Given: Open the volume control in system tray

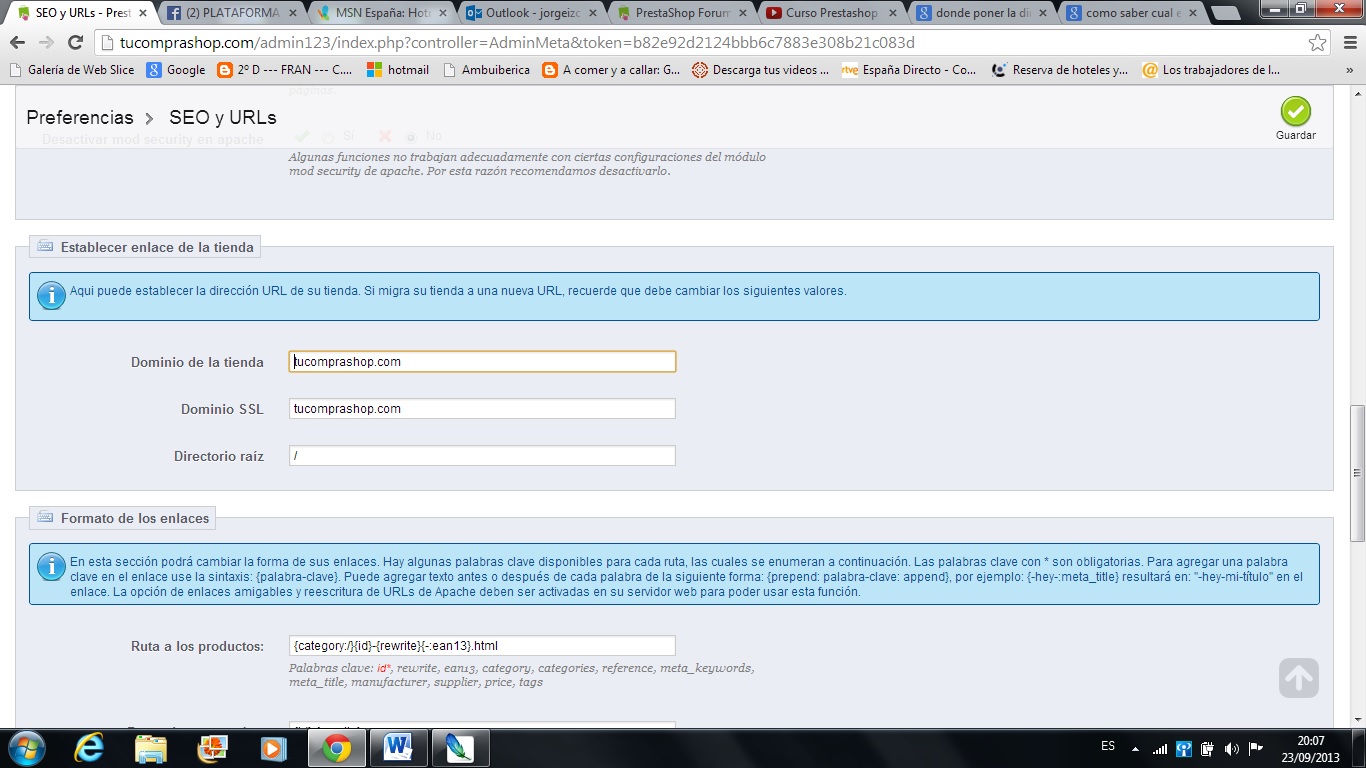Looking at the screenshot, I should 1232,748.
